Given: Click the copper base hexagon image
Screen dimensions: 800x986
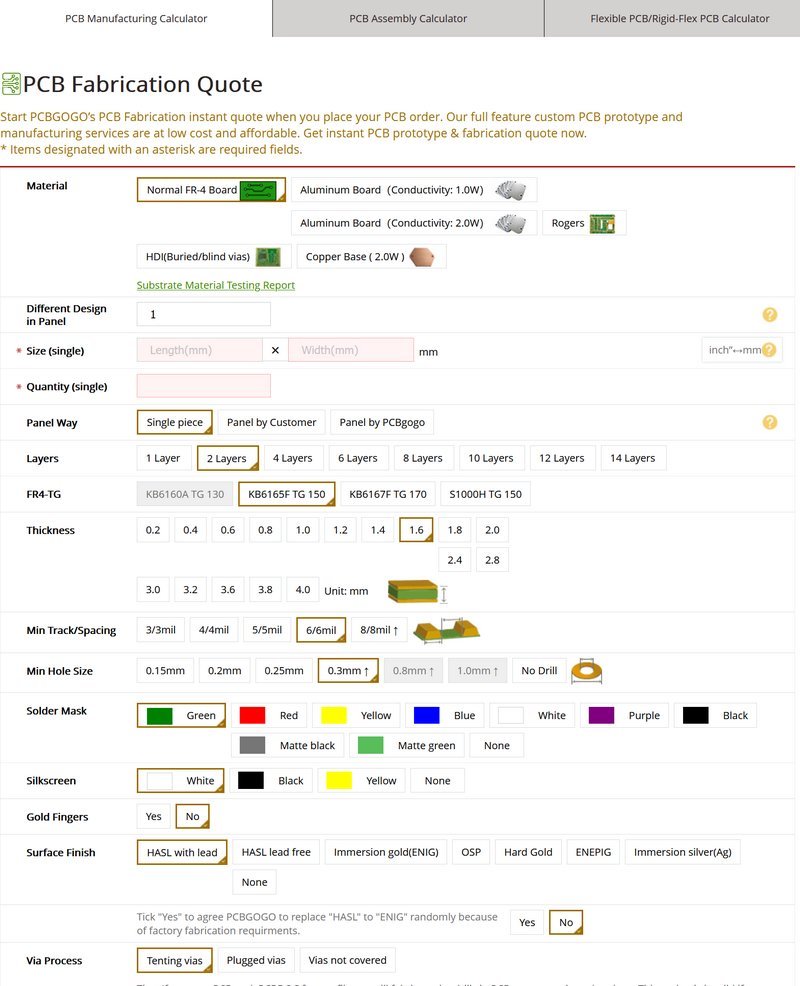Looking at the screenshot, I should point(422,257).
